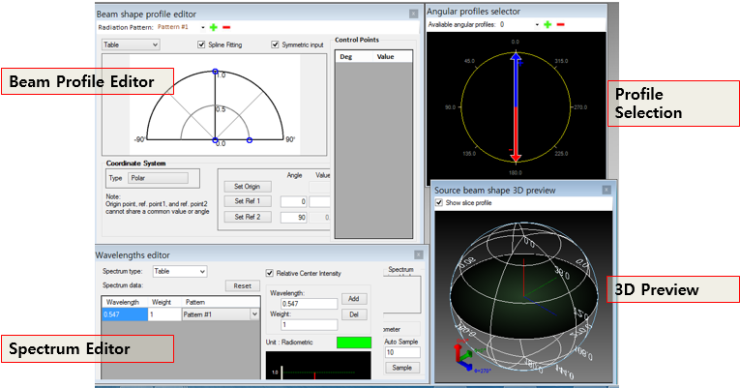Toggle Relative Center Intensity checkbox
This screenshot has height=388, width=740.
(269, 273)
